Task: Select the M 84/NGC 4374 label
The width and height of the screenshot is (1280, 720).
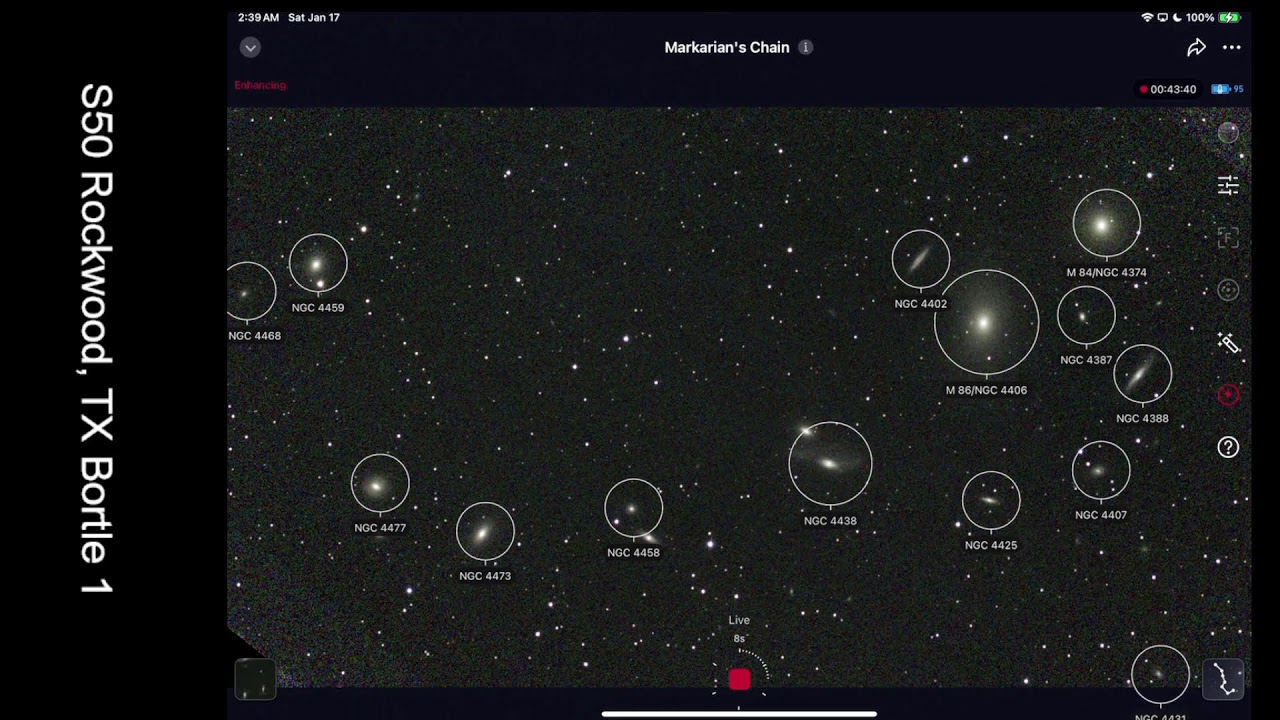Action: click(x=1106, y=272)
